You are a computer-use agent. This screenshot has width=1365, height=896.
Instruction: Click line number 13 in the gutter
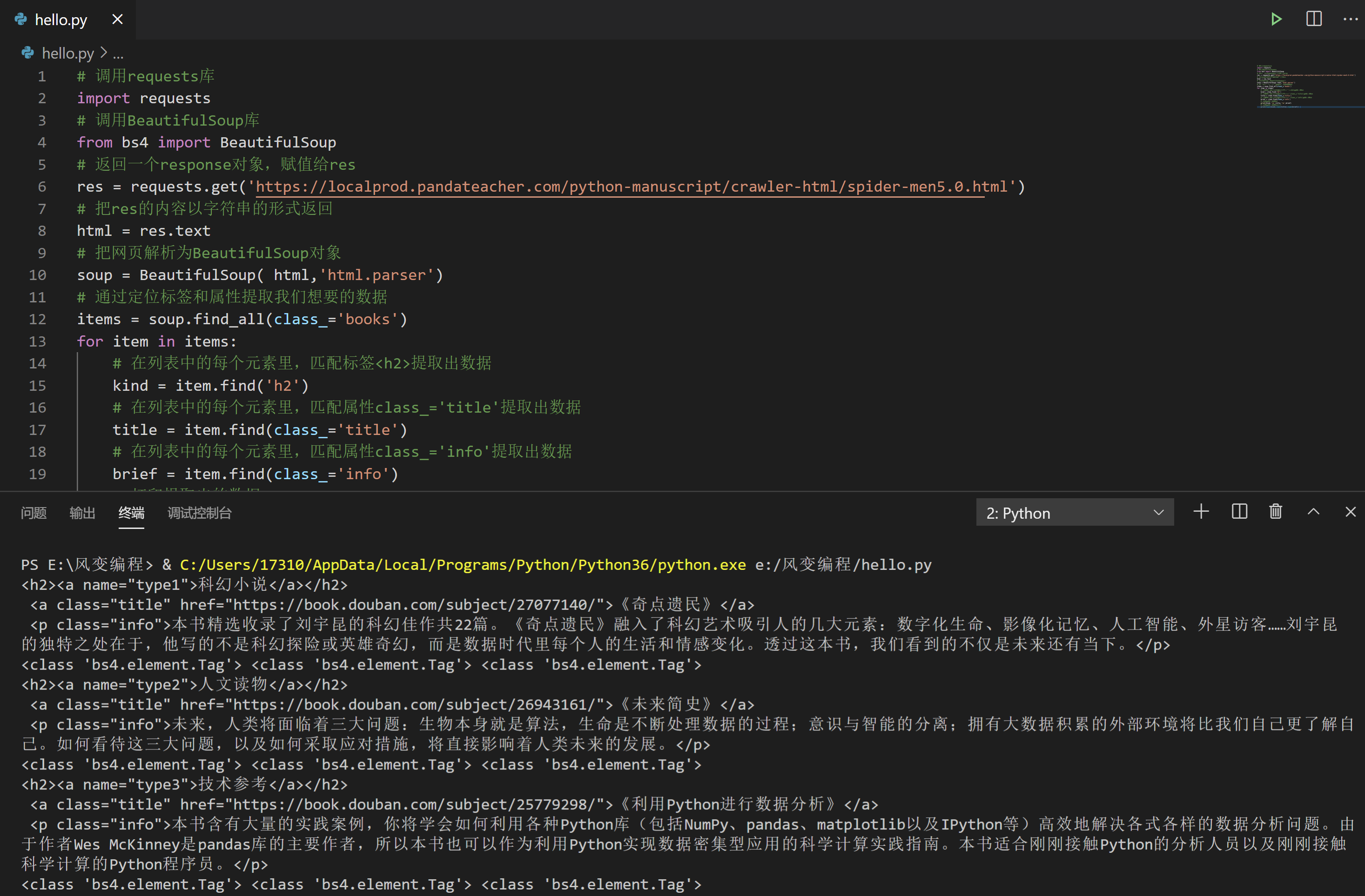(38, 341)
